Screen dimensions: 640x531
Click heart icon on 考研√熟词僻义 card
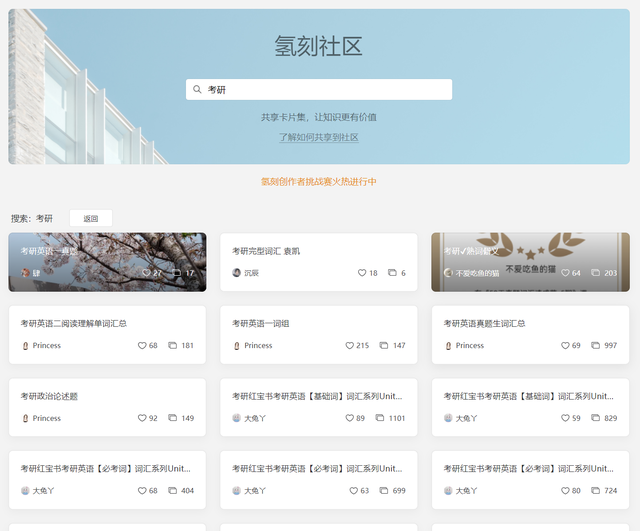564,273
